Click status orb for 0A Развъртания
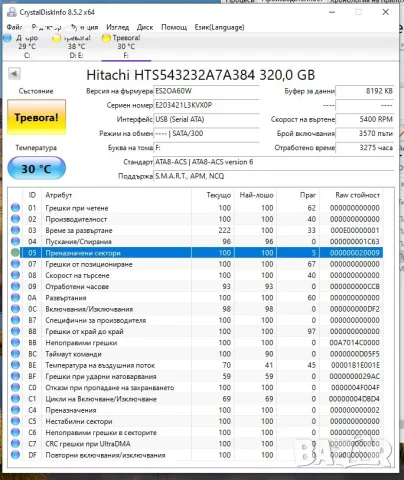The height and width of the screenshot is (480, 404). pyautogui.click(x=15, y=298)
